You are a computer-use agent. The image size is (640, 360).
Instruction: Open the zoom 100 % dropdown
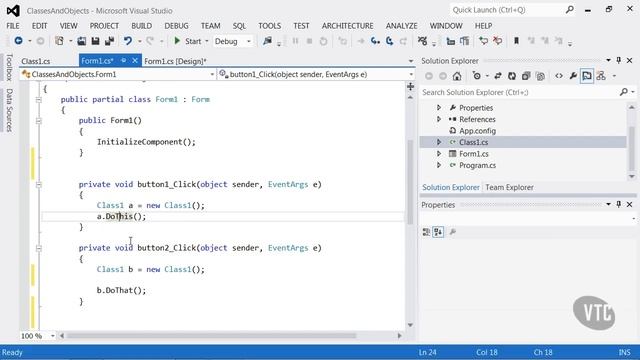pyautogui.click(x=52, y=336)
